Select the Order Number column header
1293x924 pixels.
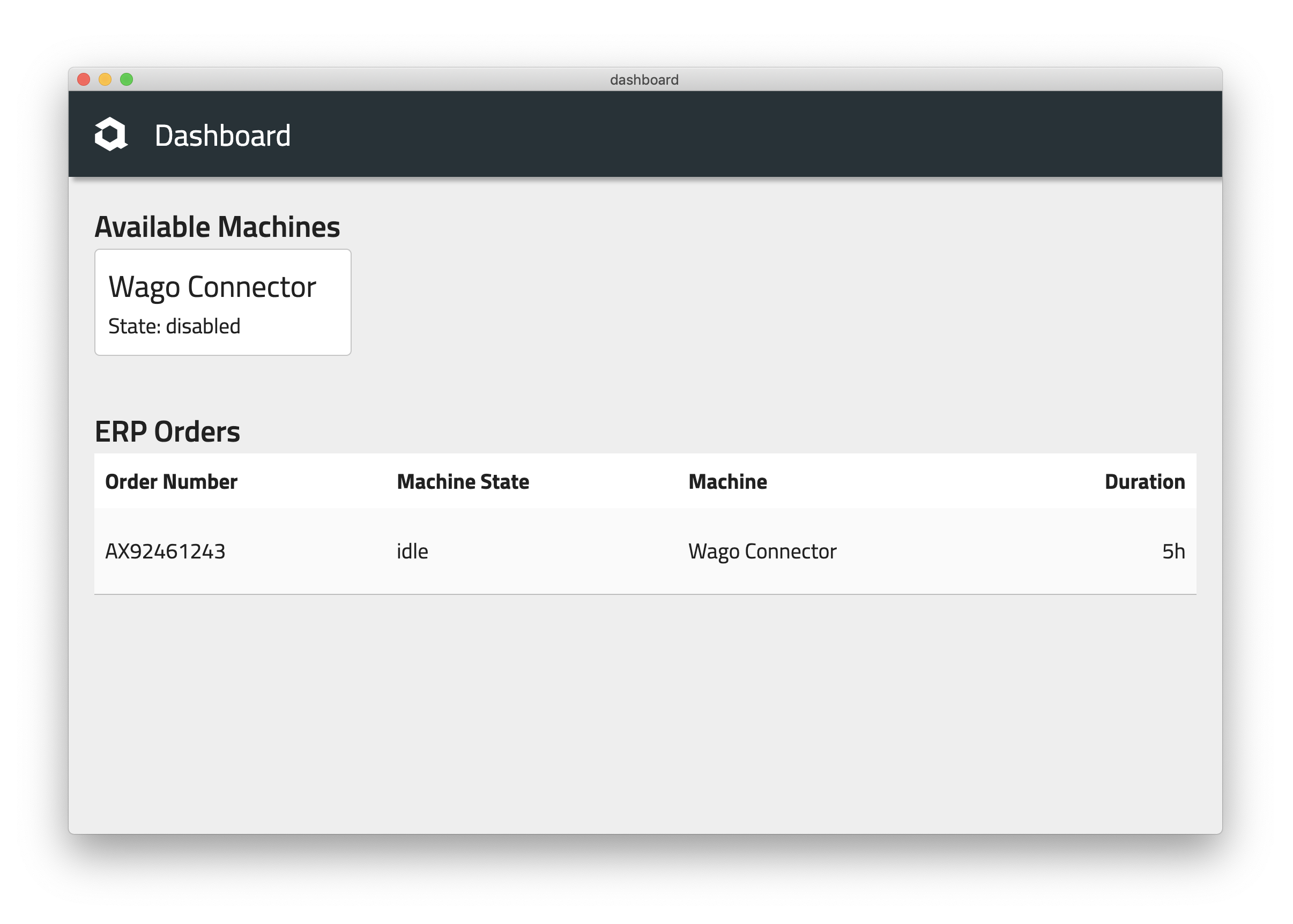pos(172,482)
